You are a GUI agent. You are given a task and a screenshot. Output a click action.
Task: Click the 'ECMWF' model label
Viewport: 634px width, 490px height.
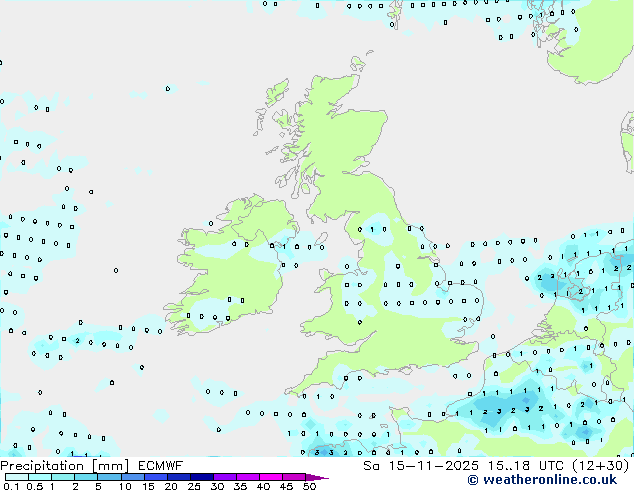click(160, 466)
